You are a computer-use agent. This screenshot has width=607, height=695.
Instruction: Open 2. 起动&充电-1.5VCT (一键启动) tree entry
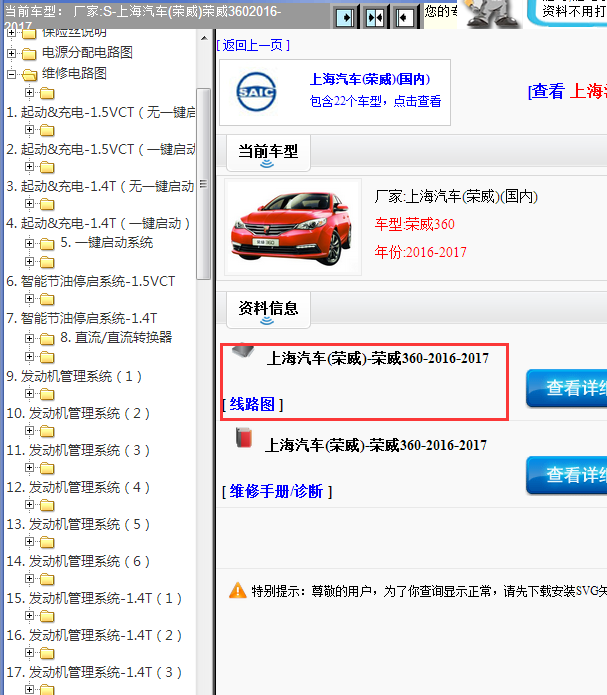(x=101, y=149)
